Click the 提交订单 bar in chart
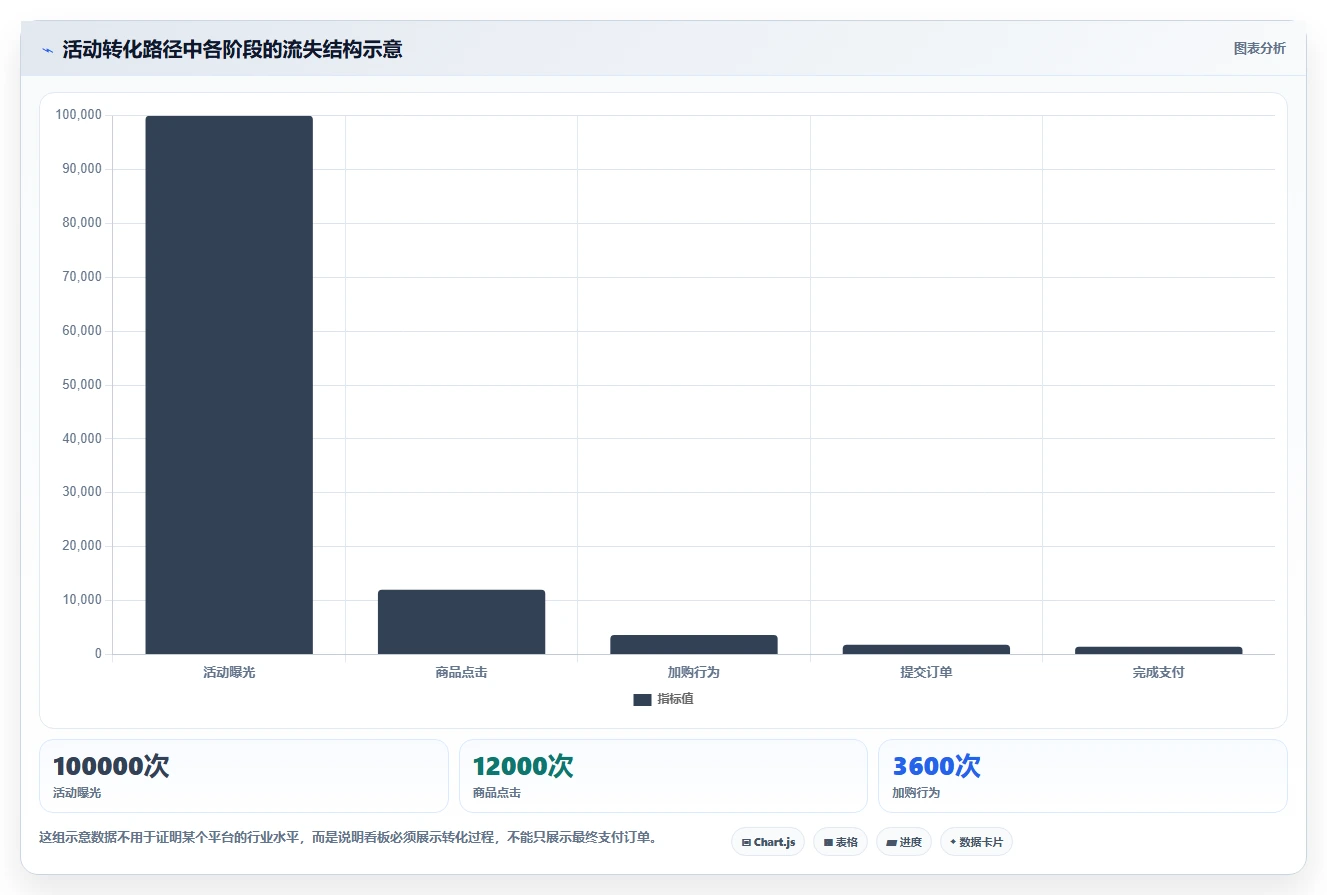1327x895 pixels. coord(926,650)
